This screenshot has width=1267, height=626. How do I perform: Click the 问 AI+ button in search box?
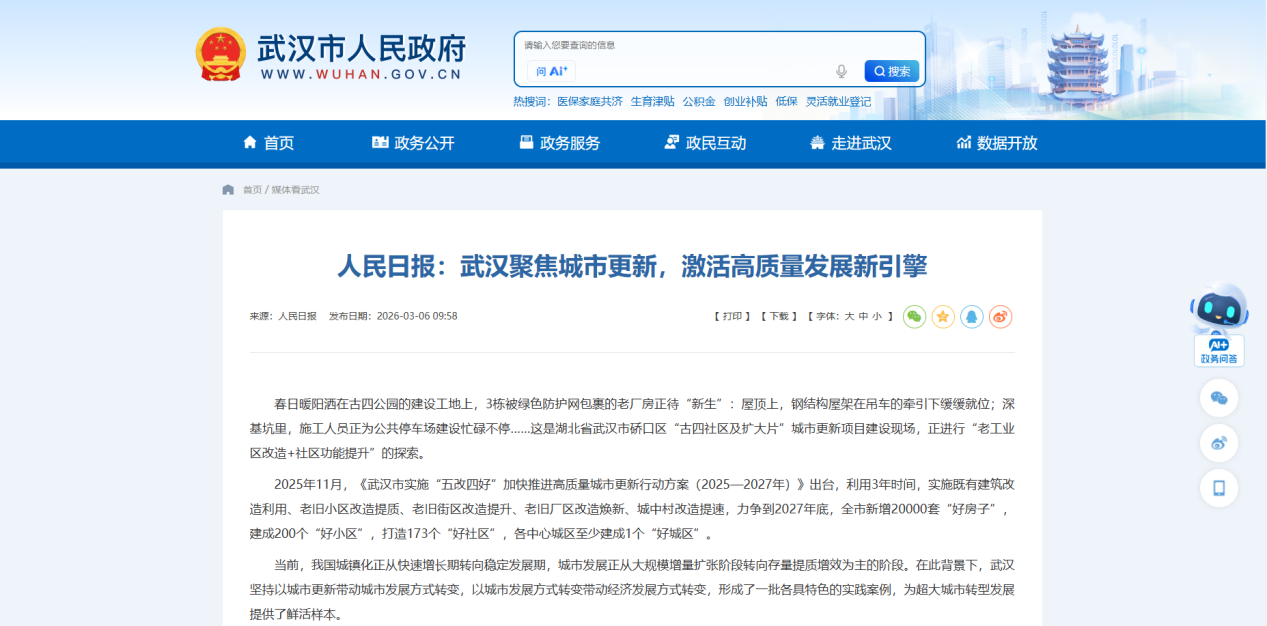coord(551,71)
